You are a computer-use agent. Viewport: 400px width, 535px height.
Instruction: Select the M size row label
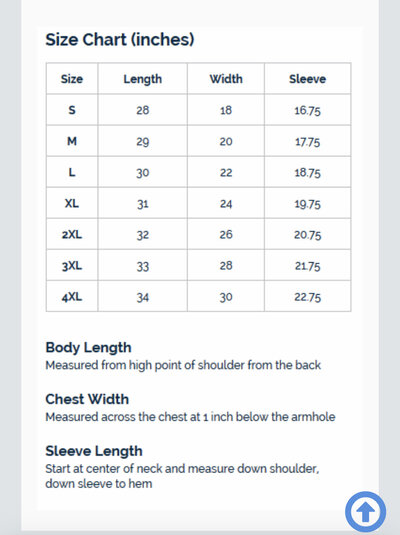72,141
